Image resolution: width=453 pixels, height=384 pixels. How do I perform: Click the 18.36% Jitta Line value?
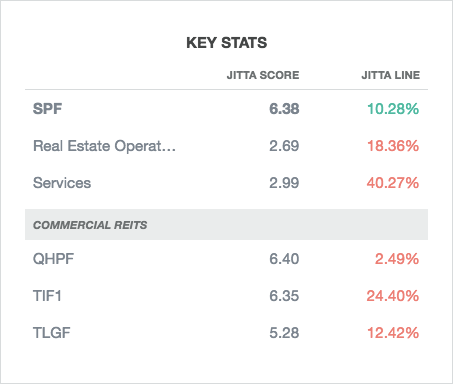pyautogui.click(x=393, y=146)
